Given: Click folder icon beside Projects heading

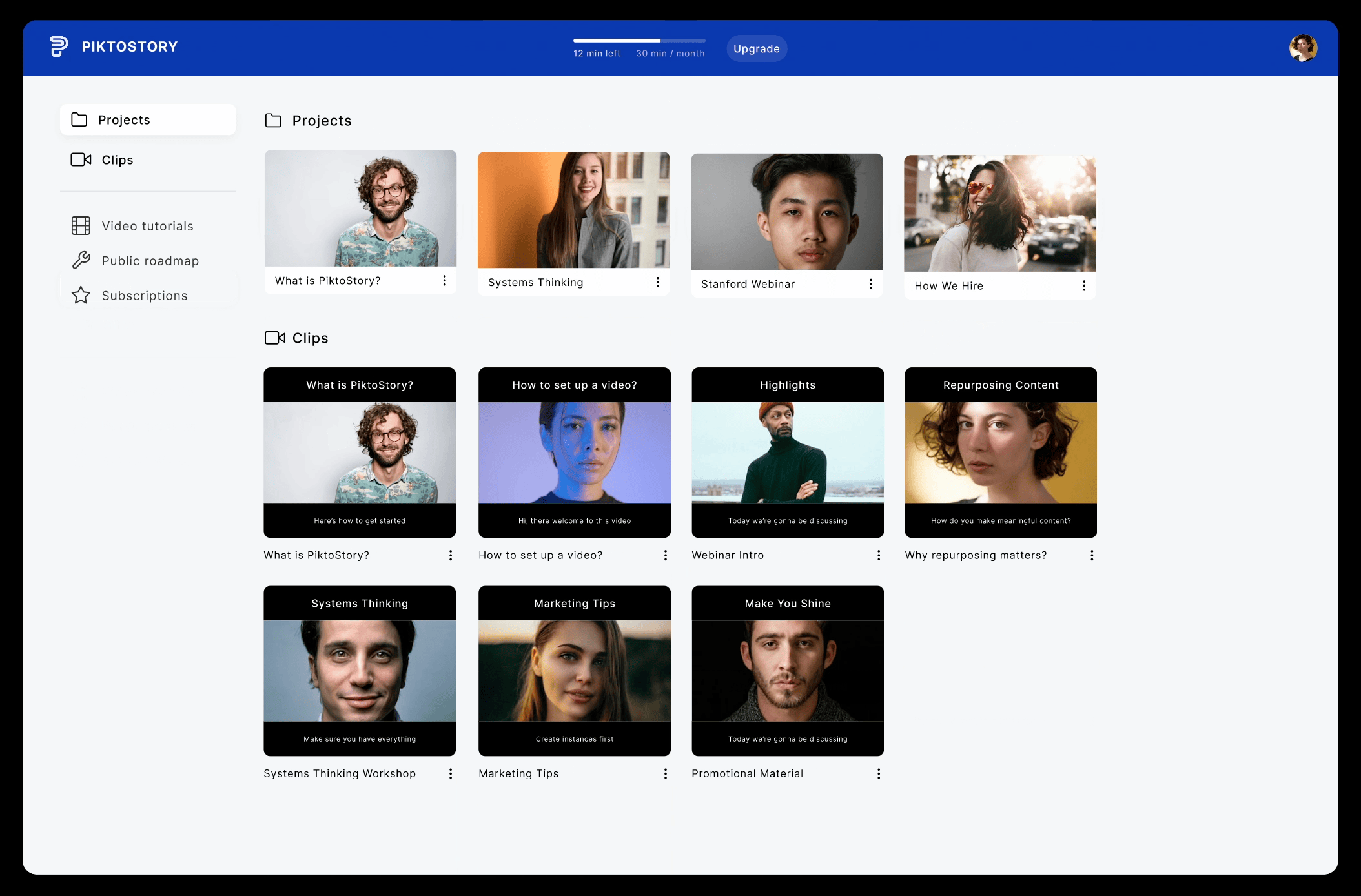Looking at the screenshot, I should click(273, 121).
